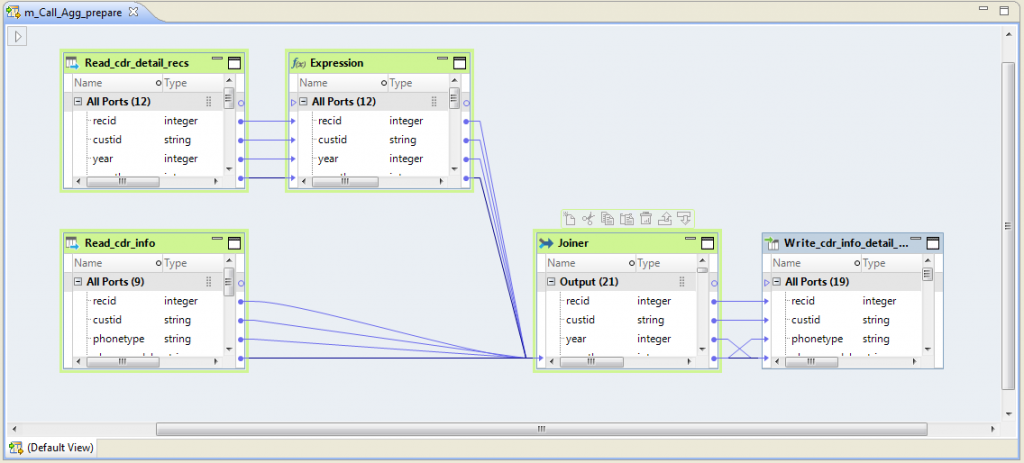Click the Cut scissors icon above the Joiner
Image resolution: width=1024 pixels, height=463 pixels.
[x=588, y=219]
